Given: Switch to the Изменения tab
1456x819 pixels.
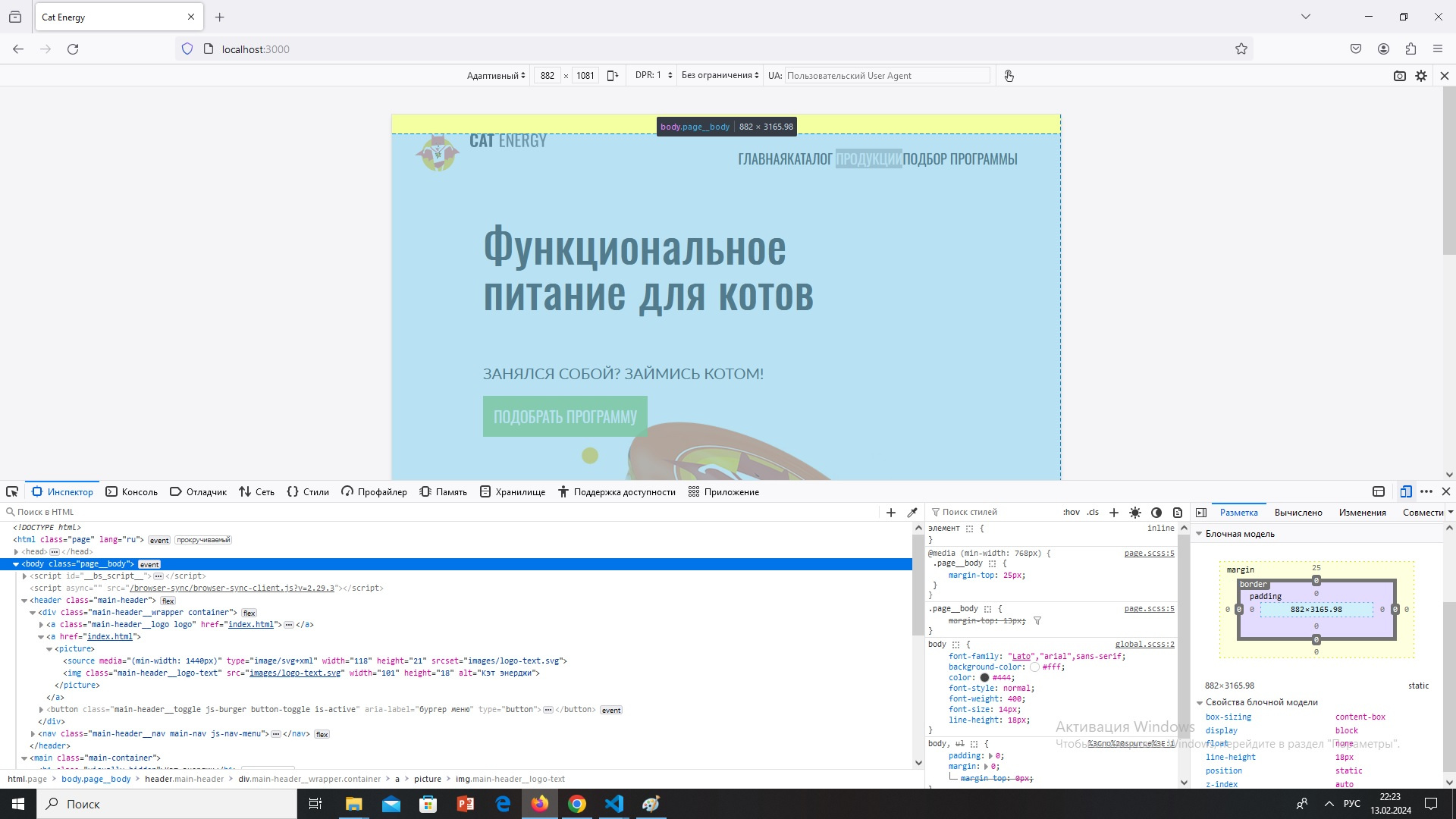Looking at the screenshot, I should click(x=1363, y=512).
